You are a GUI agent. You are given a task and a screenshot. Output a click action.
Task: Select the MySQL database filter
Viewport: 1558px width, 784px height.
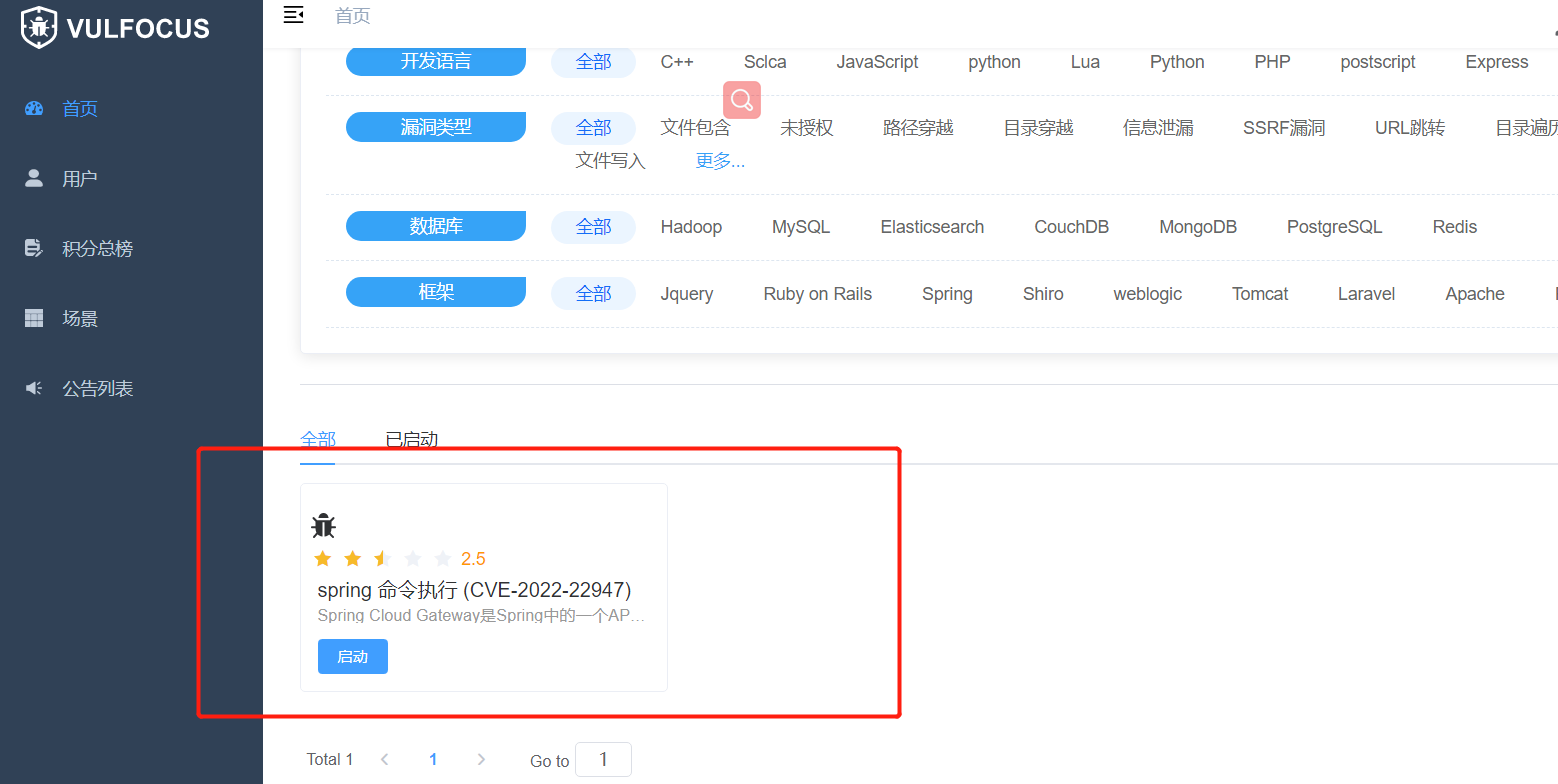coord(800,227)
